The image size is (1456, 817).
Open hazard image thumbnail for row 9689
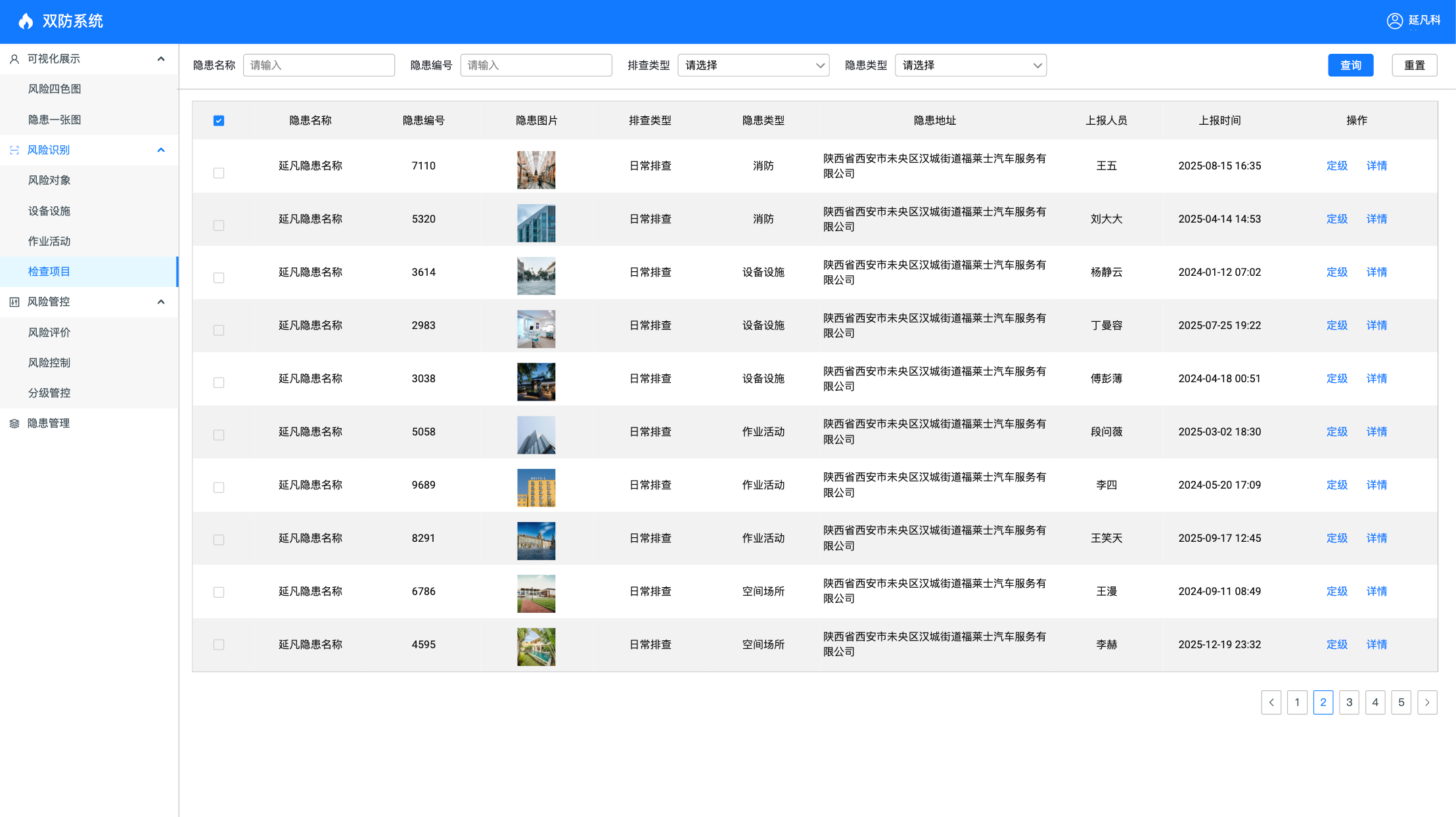pos(536,488)
